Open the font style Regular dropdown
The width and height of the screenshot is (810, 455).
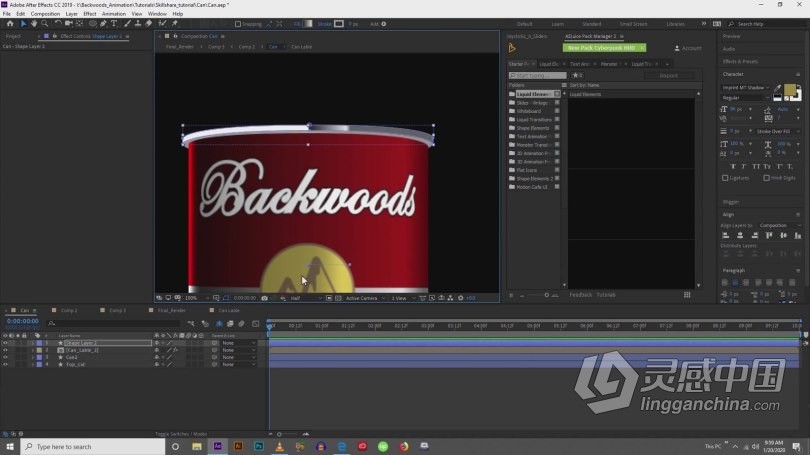coord(745,98)
